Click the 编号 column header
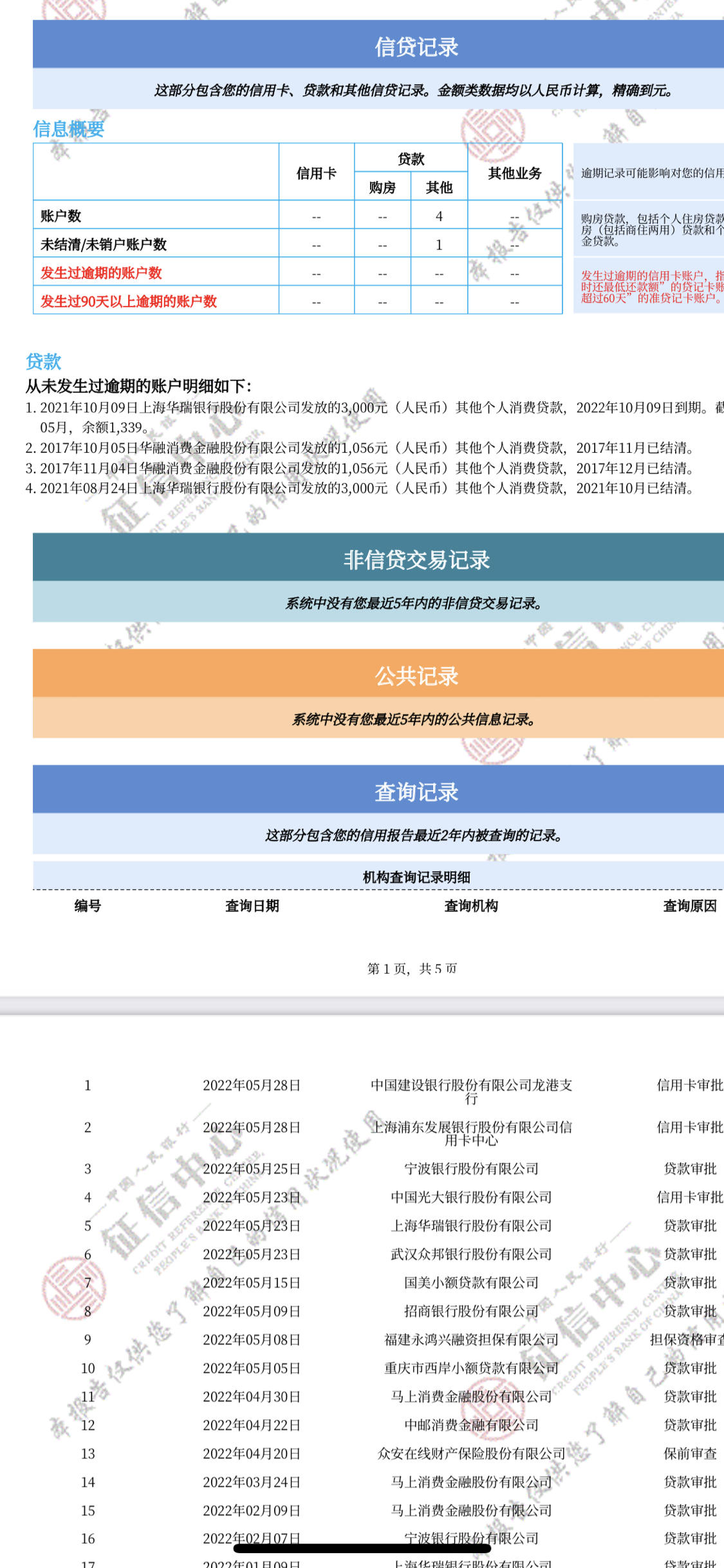 coord(88,906)
